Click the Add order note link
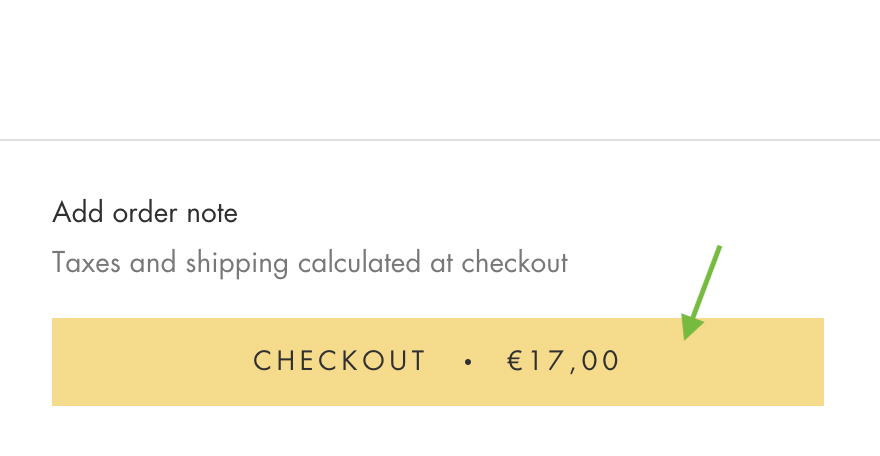 (145, 213)
